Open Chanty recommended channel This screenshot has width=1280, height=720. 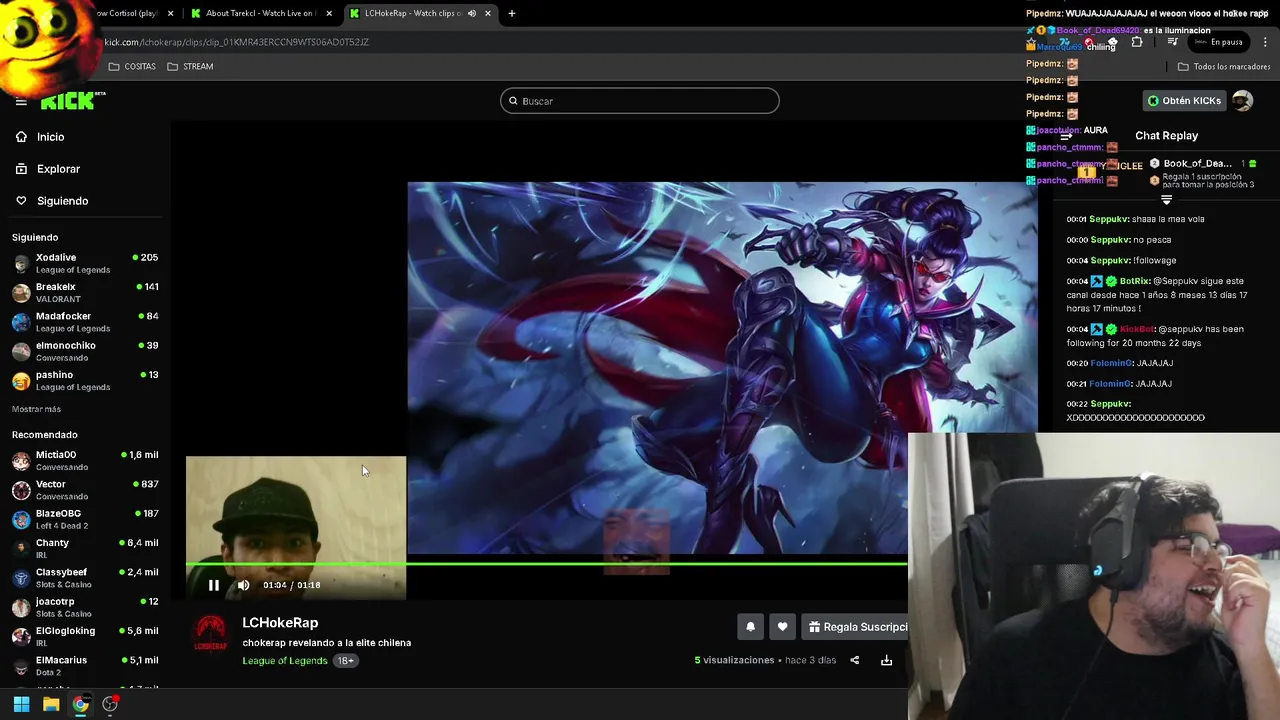tap(85, 548)
